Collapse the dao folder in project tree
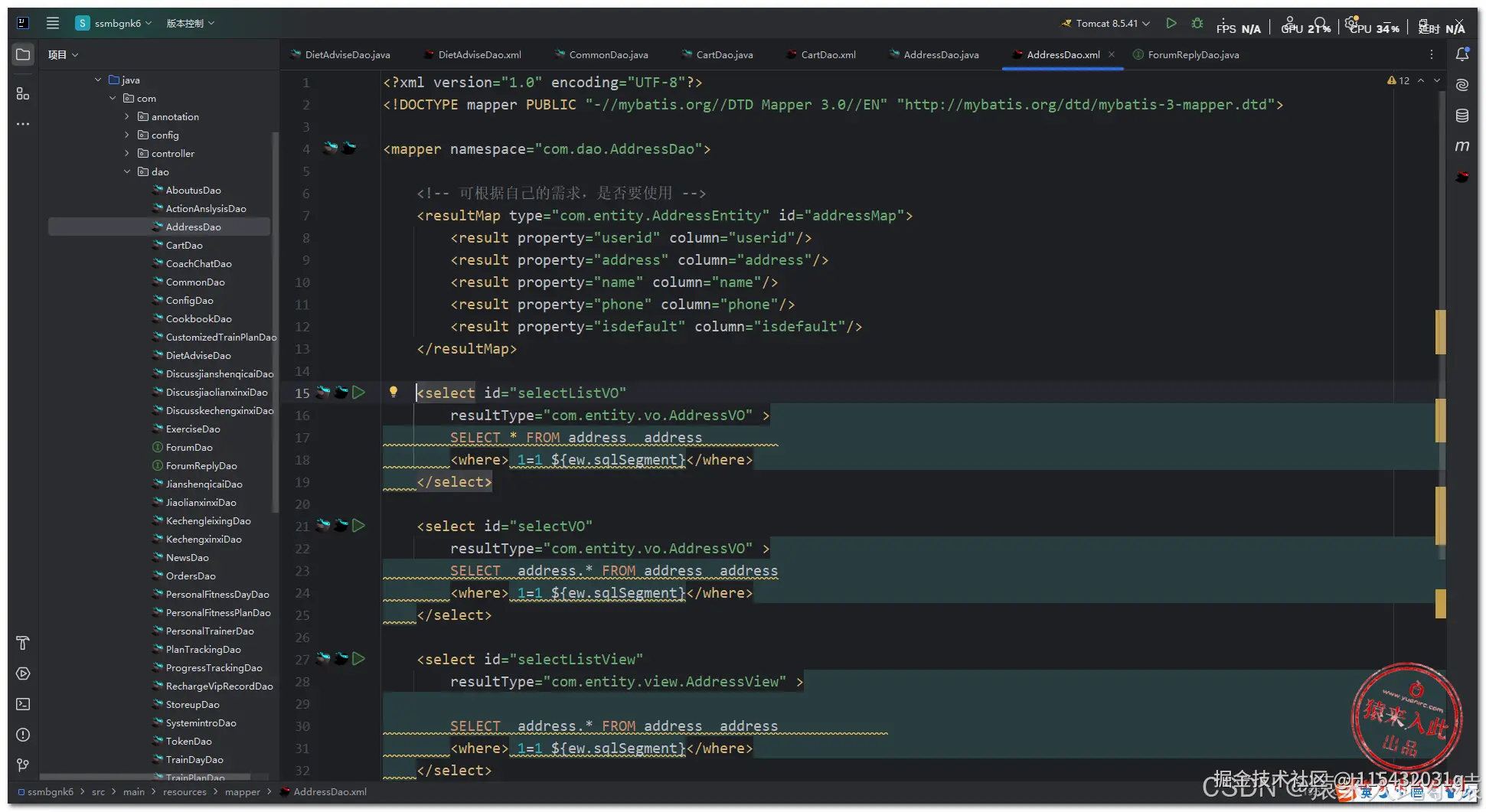Image resolution: width=1486 pixels, height=812 pixels. coord(127,171)
